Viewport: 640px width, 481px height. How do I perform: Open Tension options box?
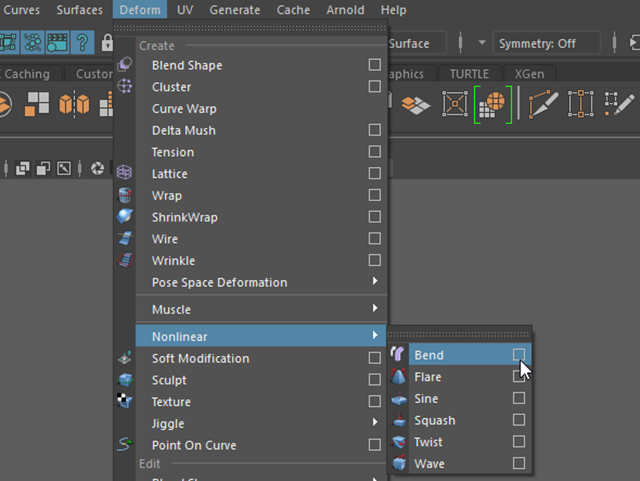pos(374,151)
